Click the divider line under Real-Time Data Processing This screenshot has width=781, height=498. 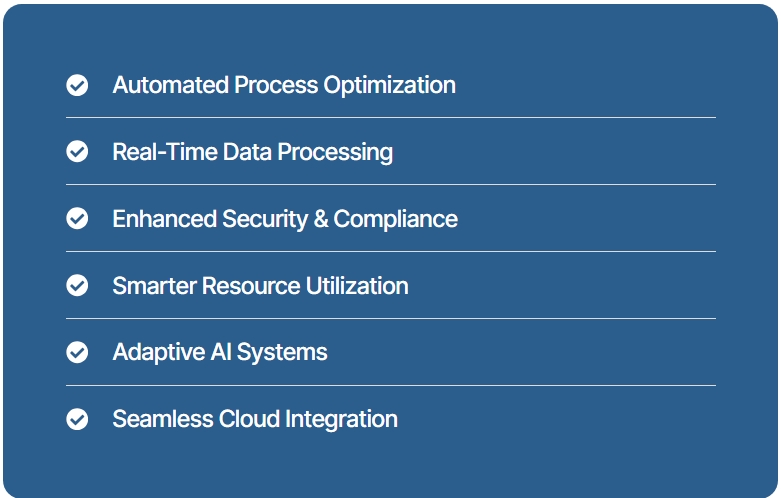click(391, 184)
